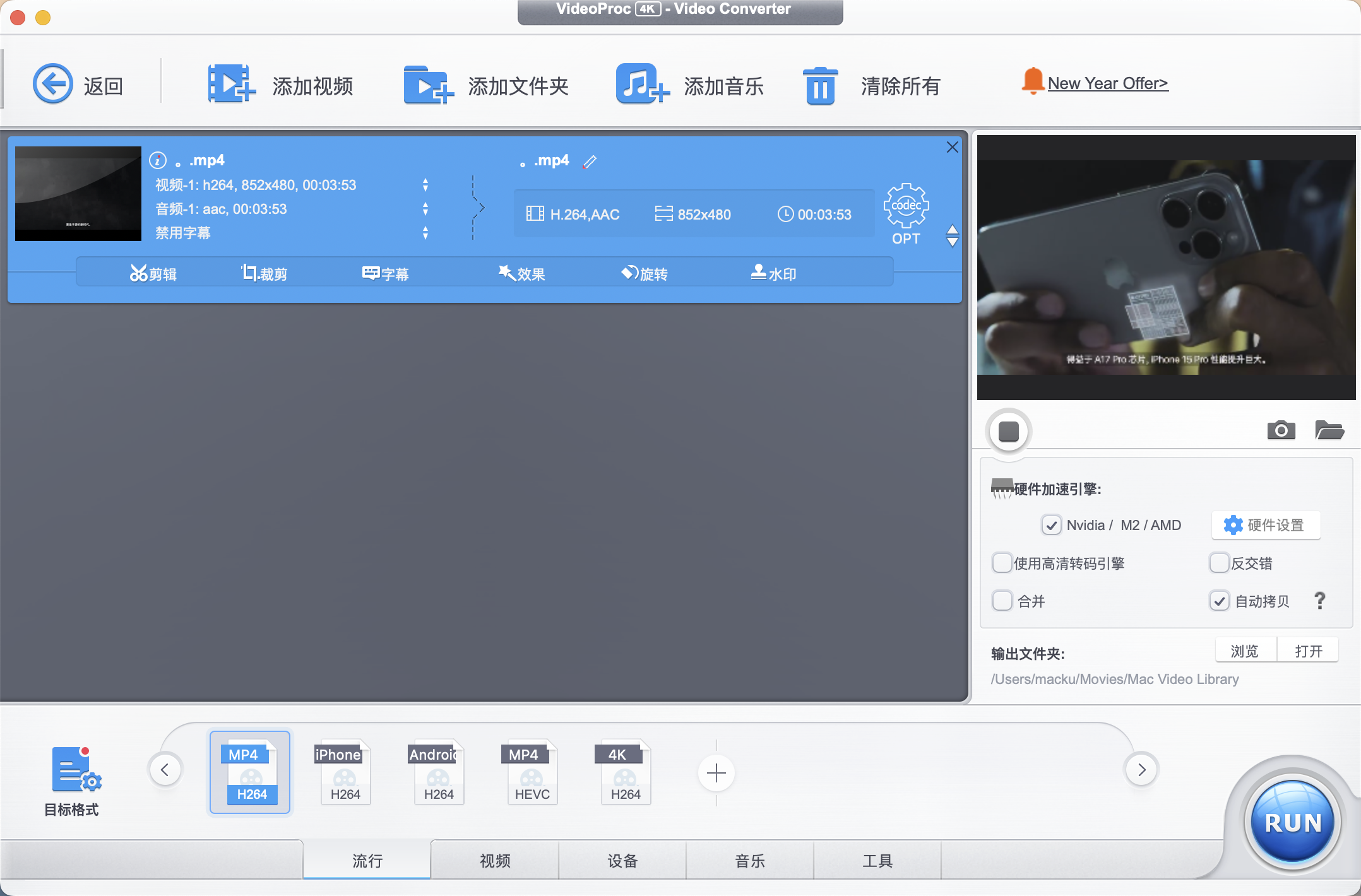Open the New Year Offer link
1361x896 pixels.
click(x=1108, y=83)
